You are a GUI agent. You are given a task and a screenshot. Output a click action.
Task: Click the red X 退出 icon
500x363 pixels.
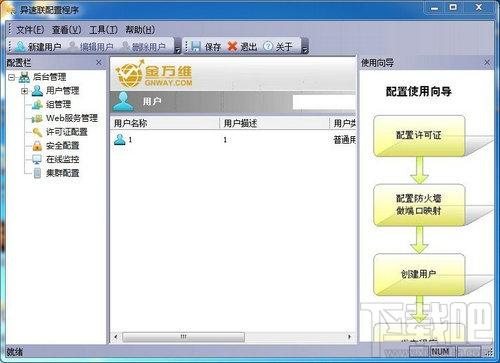click(x=232, y=46)
